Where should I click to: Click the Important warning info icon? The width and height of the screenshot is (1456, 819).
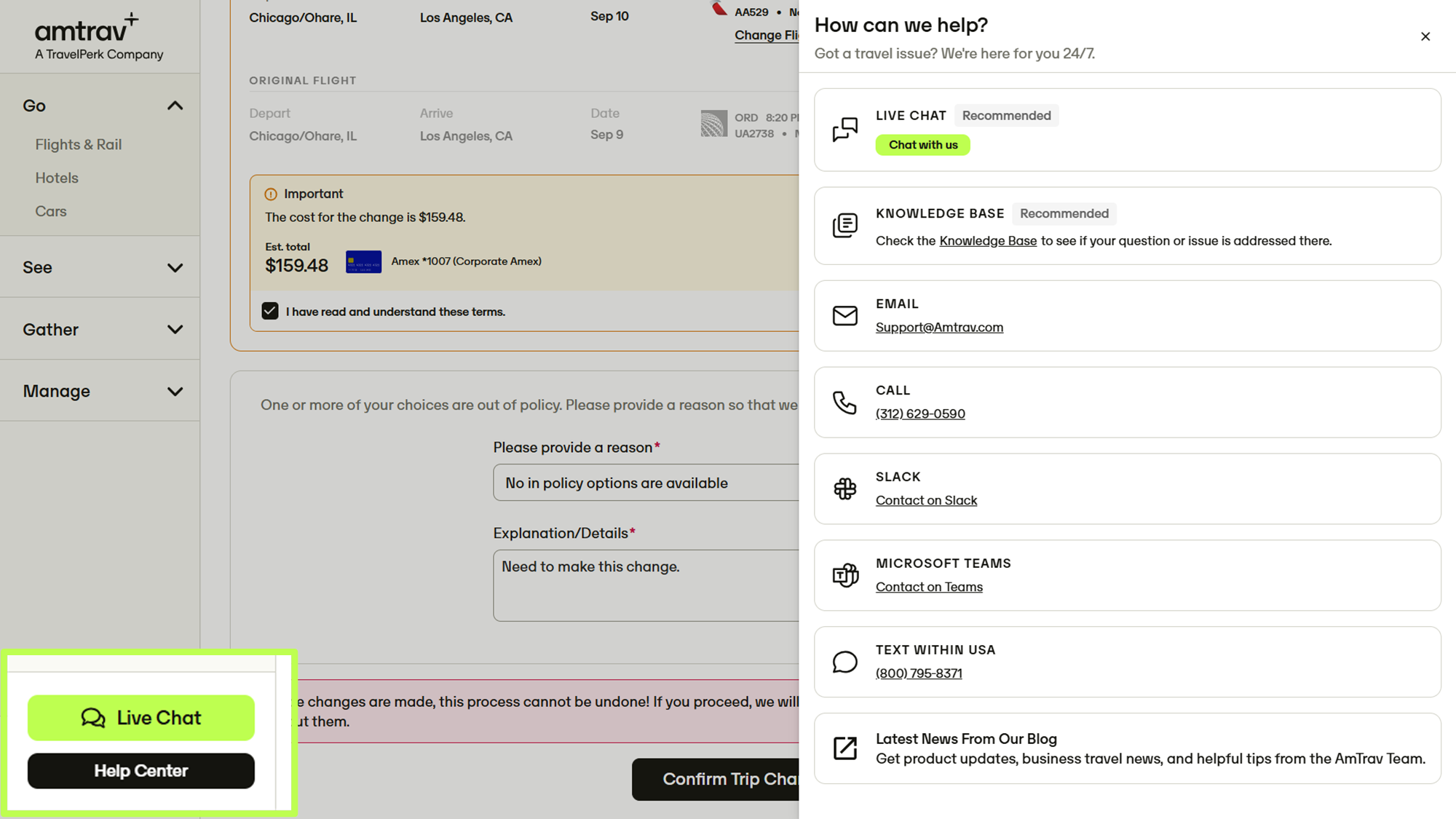pyautogui.click(x=270, y=194)
